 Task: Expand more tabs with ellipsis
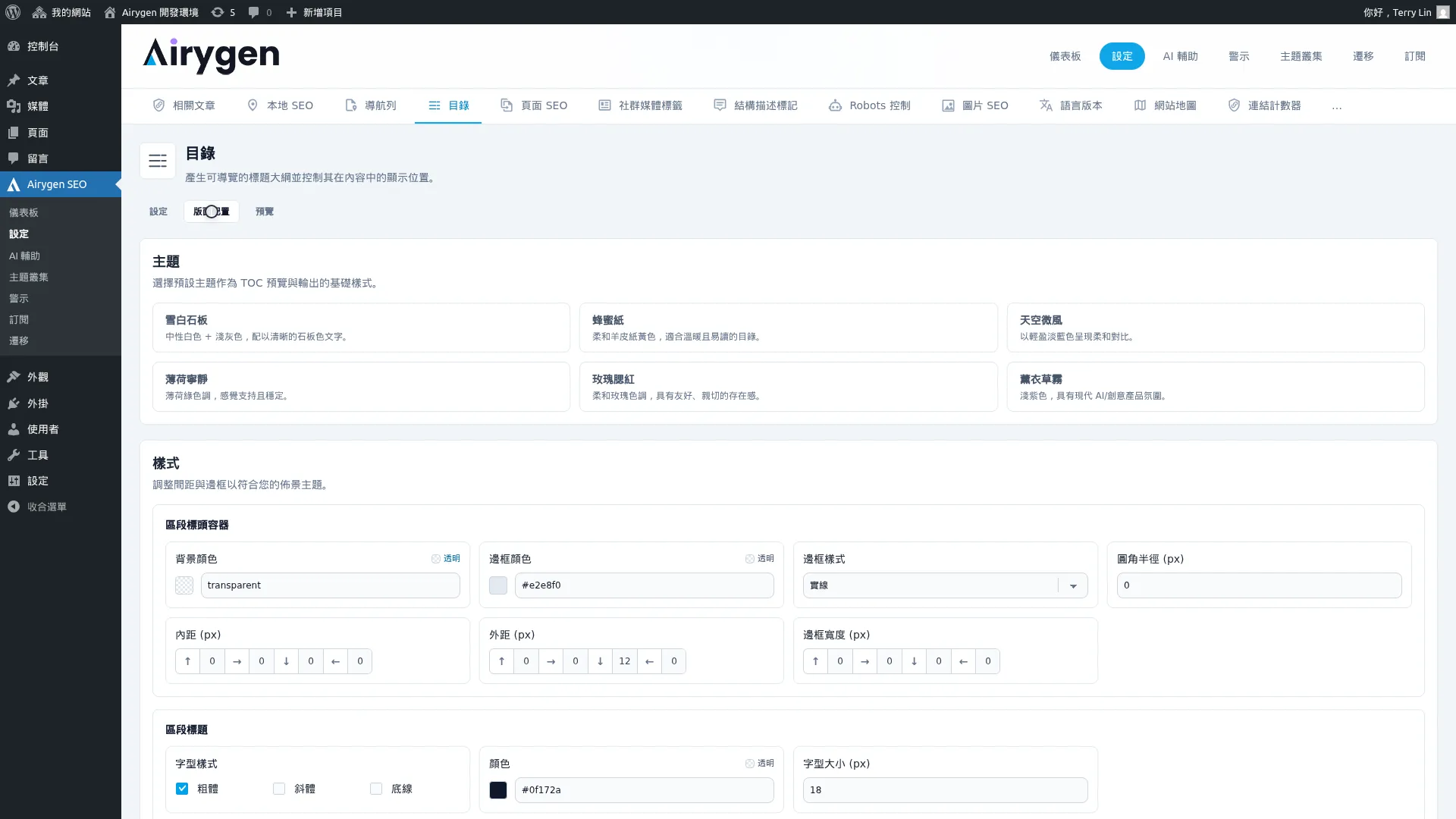tap(1336, 106)
